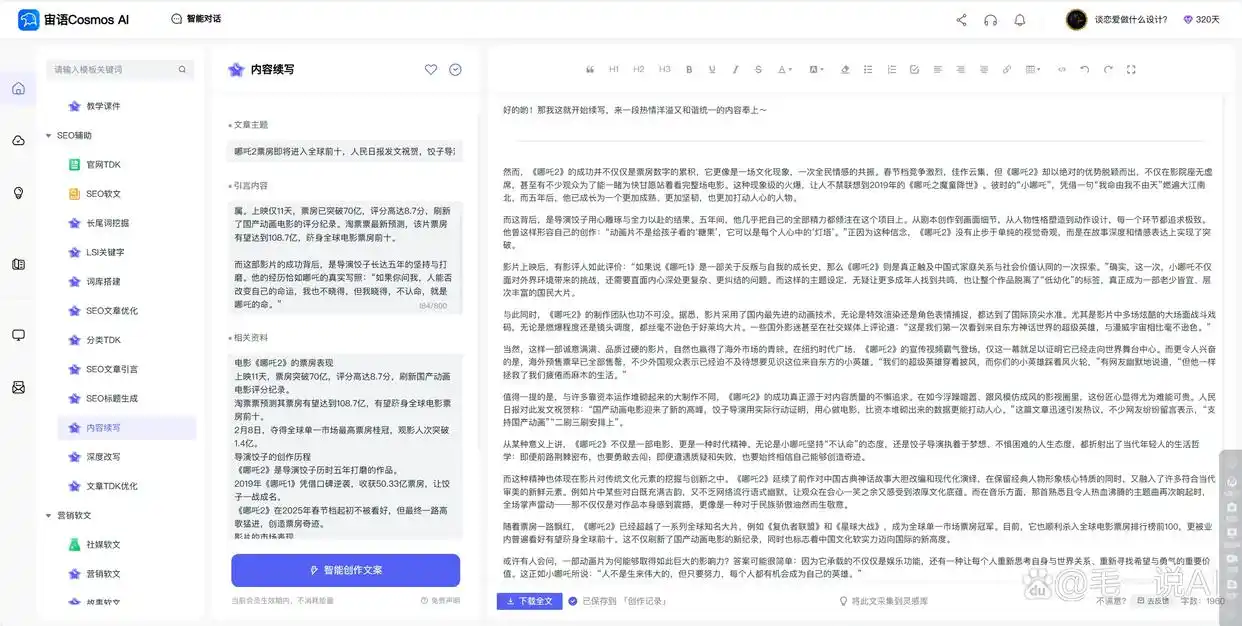Viewport: 1242px width, 626px height.
Task: Open the notifications bell
Action: (x=1019, y=19)
